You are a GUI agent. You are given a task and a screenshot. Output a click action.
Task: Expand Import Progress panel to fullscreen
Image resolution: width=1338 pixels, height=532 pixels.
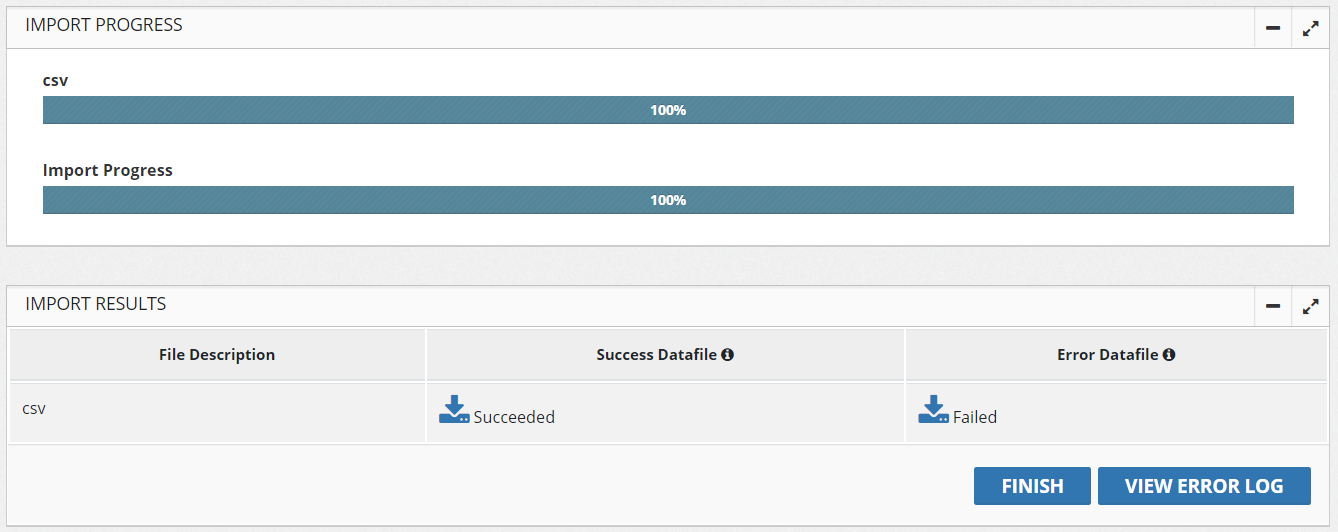tap(1311, 28)
